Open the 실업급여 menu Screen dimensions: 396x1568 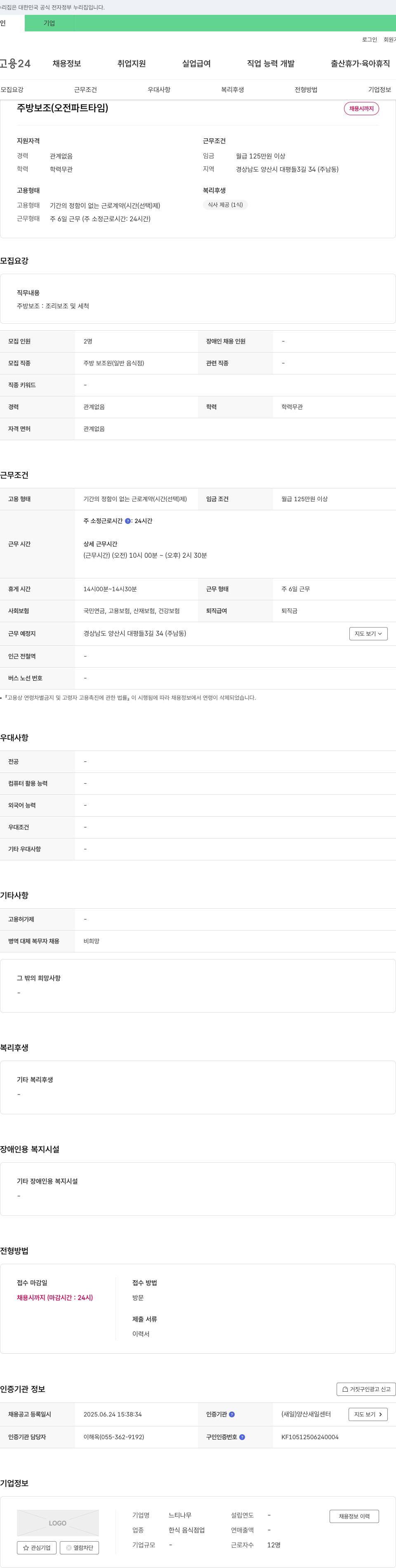(x=196, y=63)
